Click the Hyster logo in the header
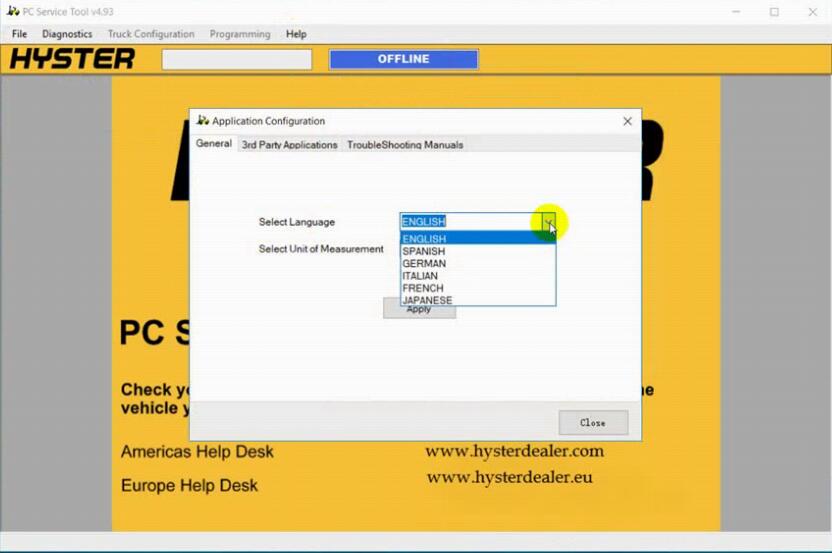Image resolution: width=832 pixels, height=553 pixels. tap(73, 58)
